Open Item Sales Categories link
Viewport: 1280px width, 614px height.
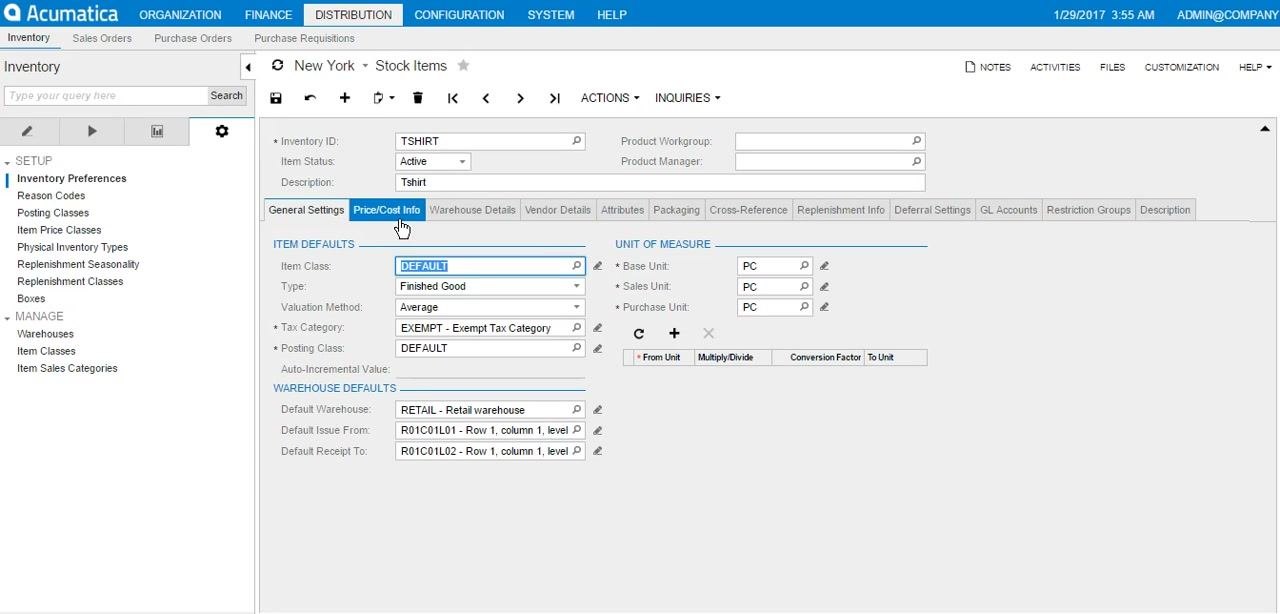pyautogui.click(x=67, y=368)
